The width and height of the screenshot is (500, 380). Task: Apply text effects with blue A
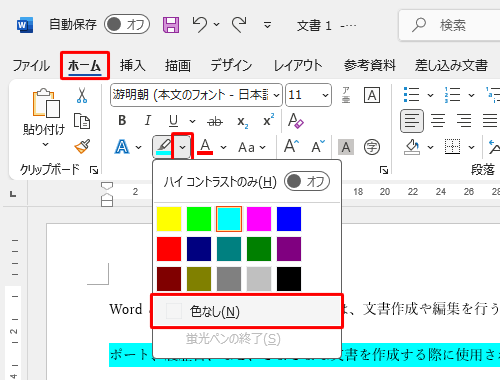tap(122, 147)
